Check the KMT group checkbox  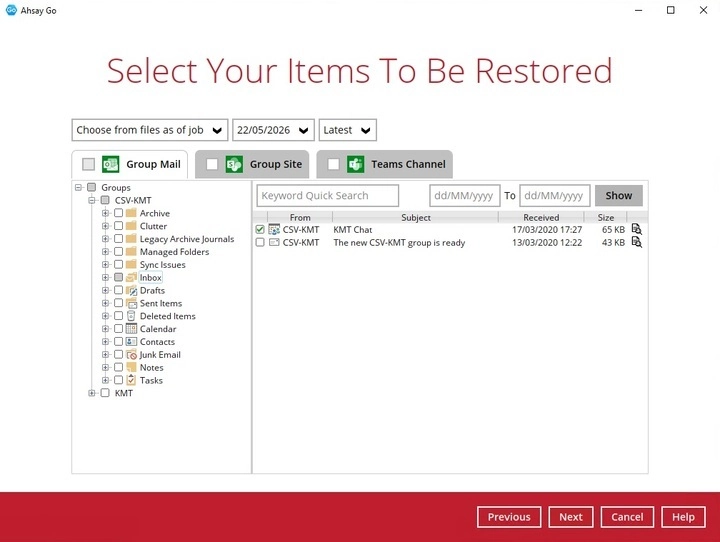105,393
